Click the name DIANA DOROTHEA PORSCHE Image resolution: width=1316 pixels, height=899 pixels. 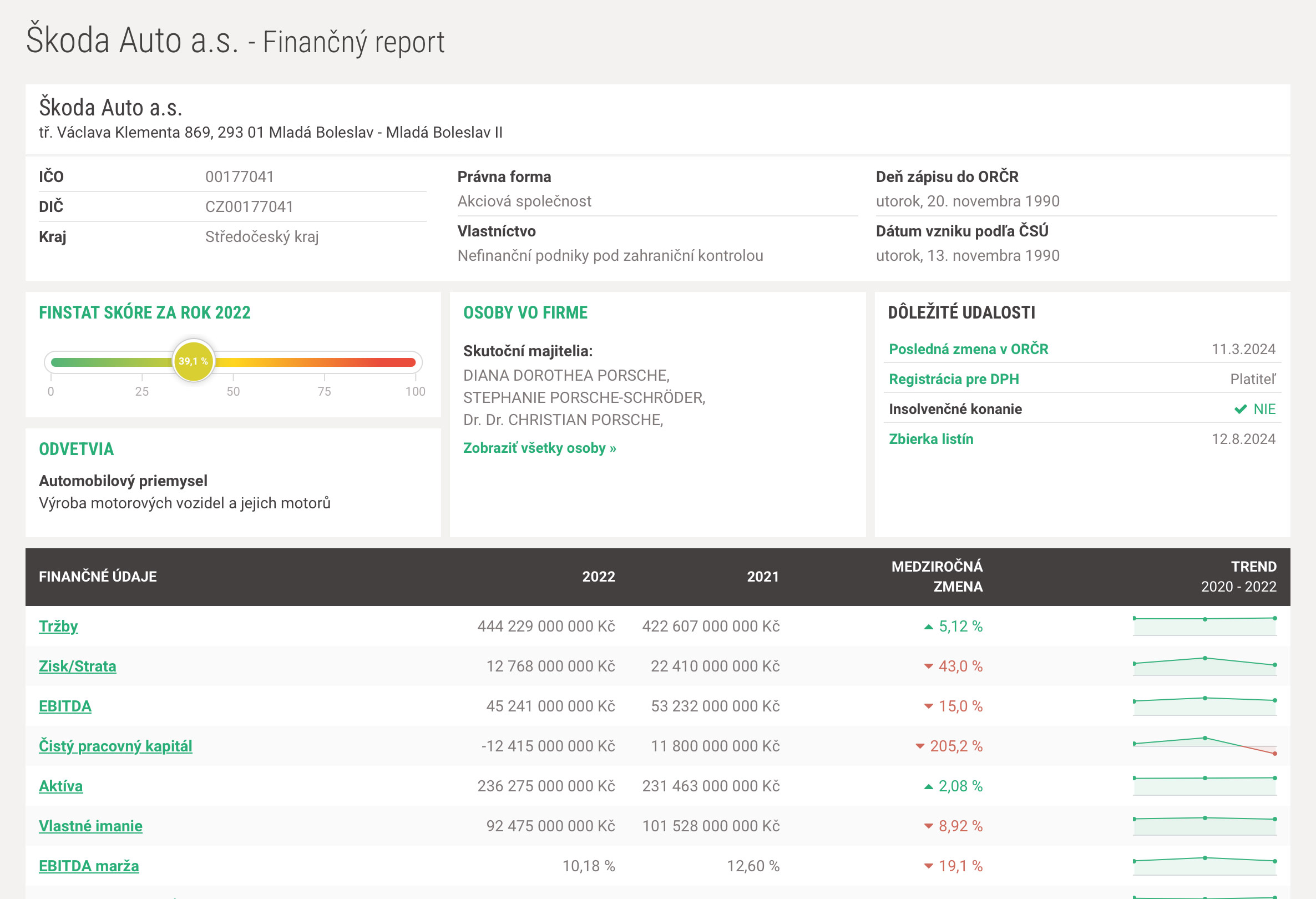tap(566, 376)
